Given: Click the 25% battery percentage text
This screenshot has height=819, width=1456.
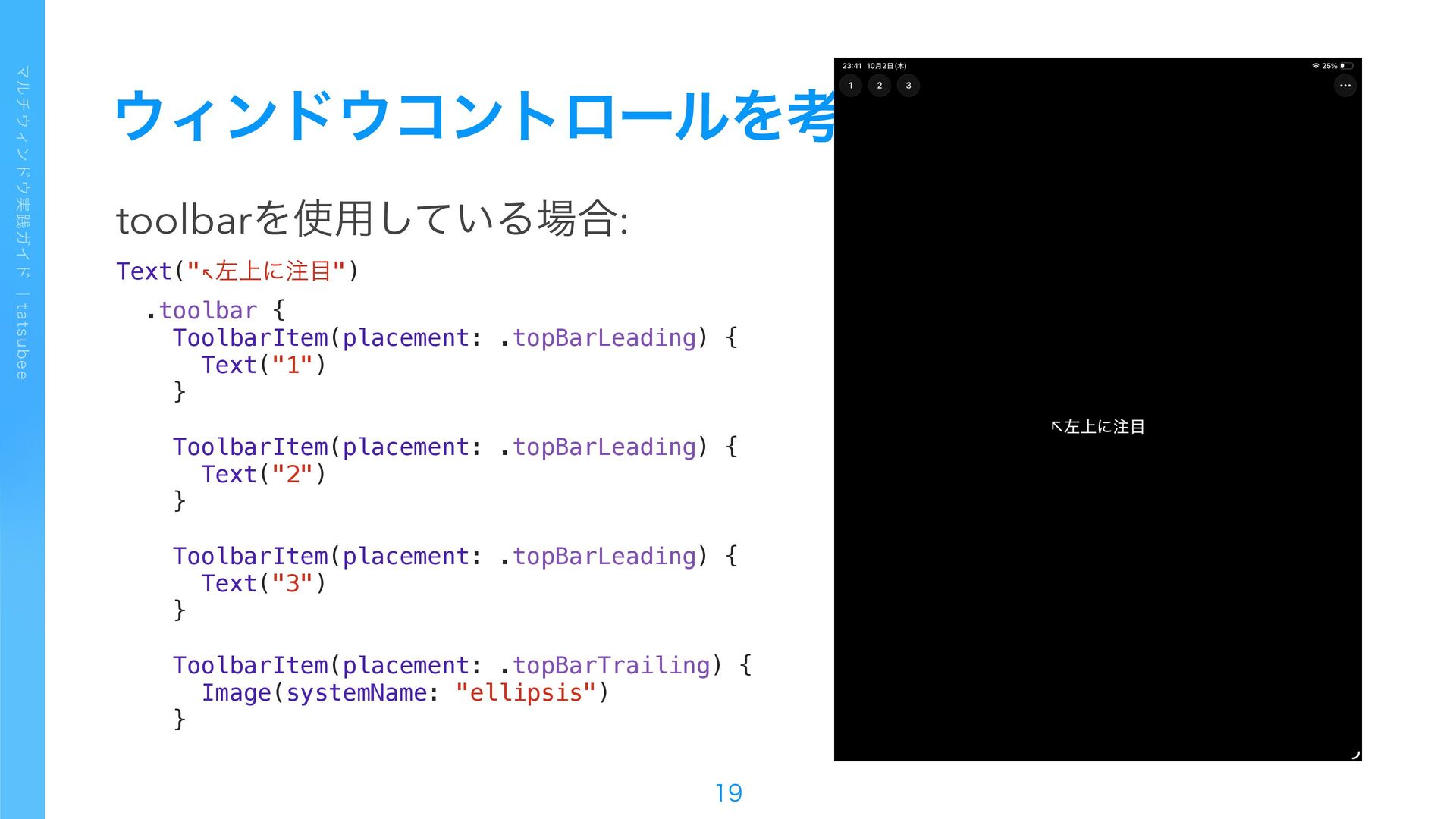Looking at the screenshot, I should pos(1329,66).
